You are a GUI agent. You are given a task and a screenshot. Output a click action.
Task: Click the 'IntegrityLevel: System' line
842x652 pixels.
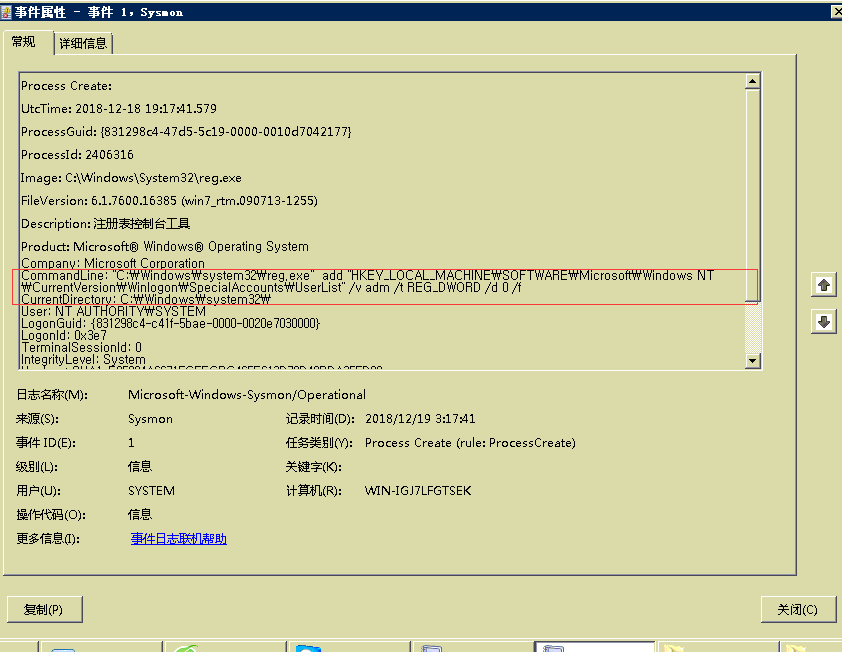[x=83, y=359]
